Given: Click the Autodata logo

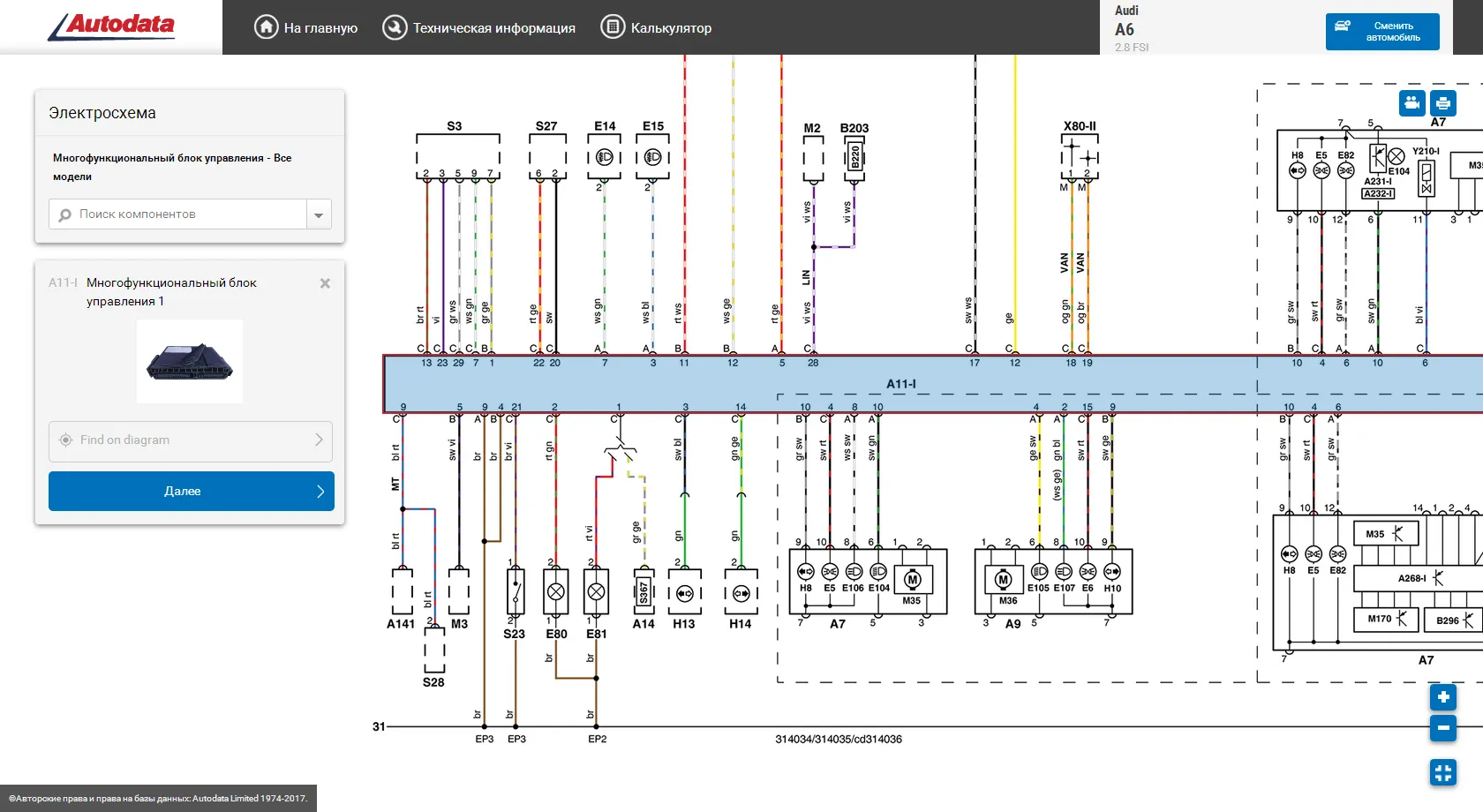Looking at the screenshot, I should tap(112, 26).
